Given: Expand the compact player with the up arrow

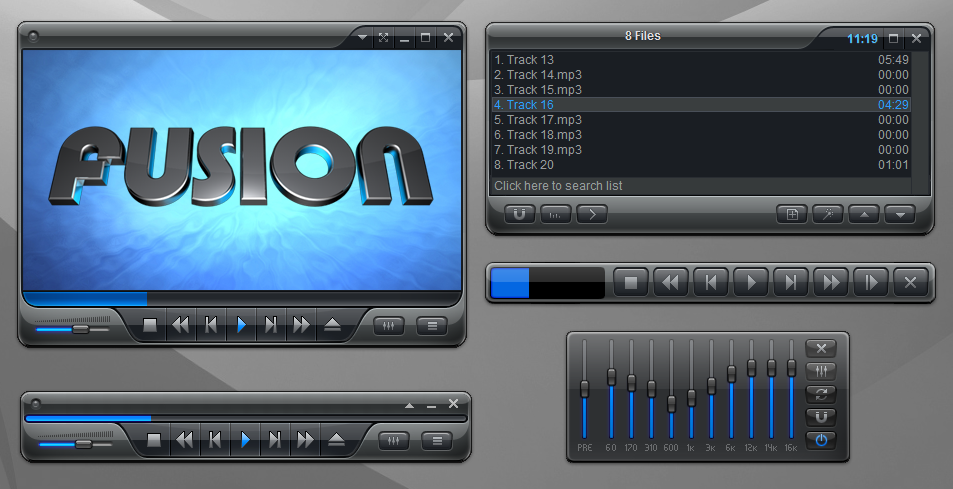Looking at the screenshot, I should 410,405.
